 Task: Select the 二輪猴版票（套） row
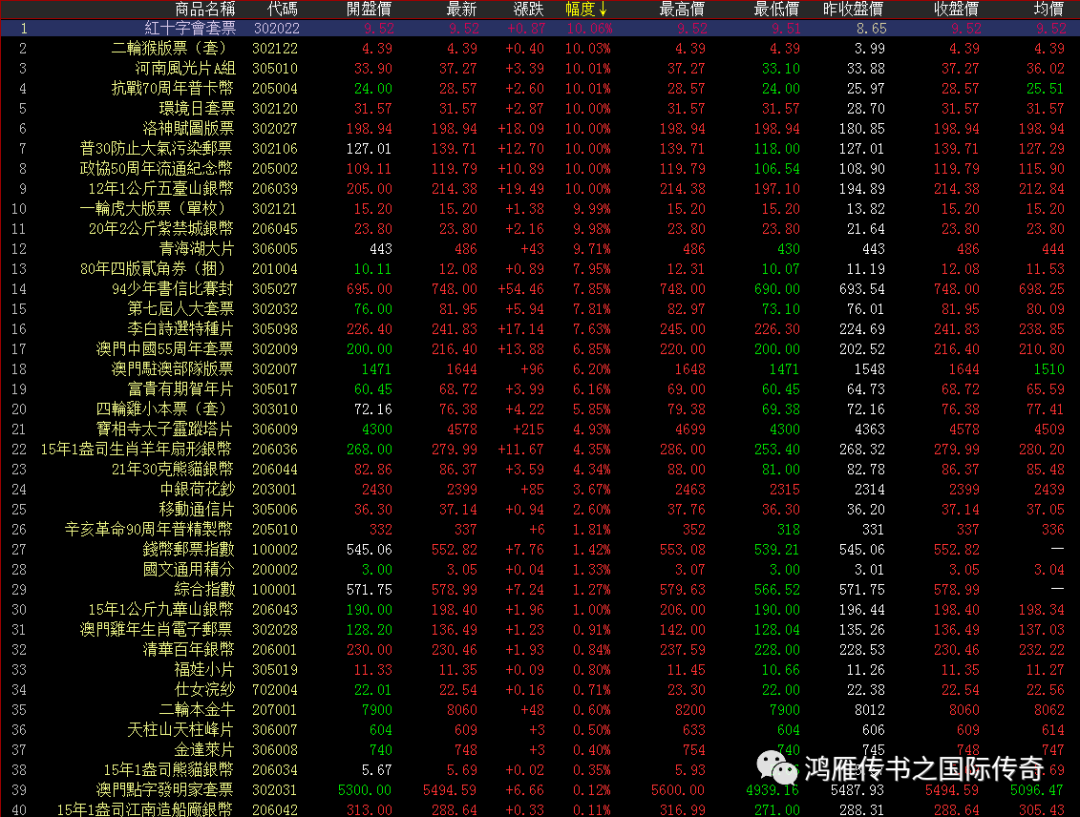click(x=540, y=49)
